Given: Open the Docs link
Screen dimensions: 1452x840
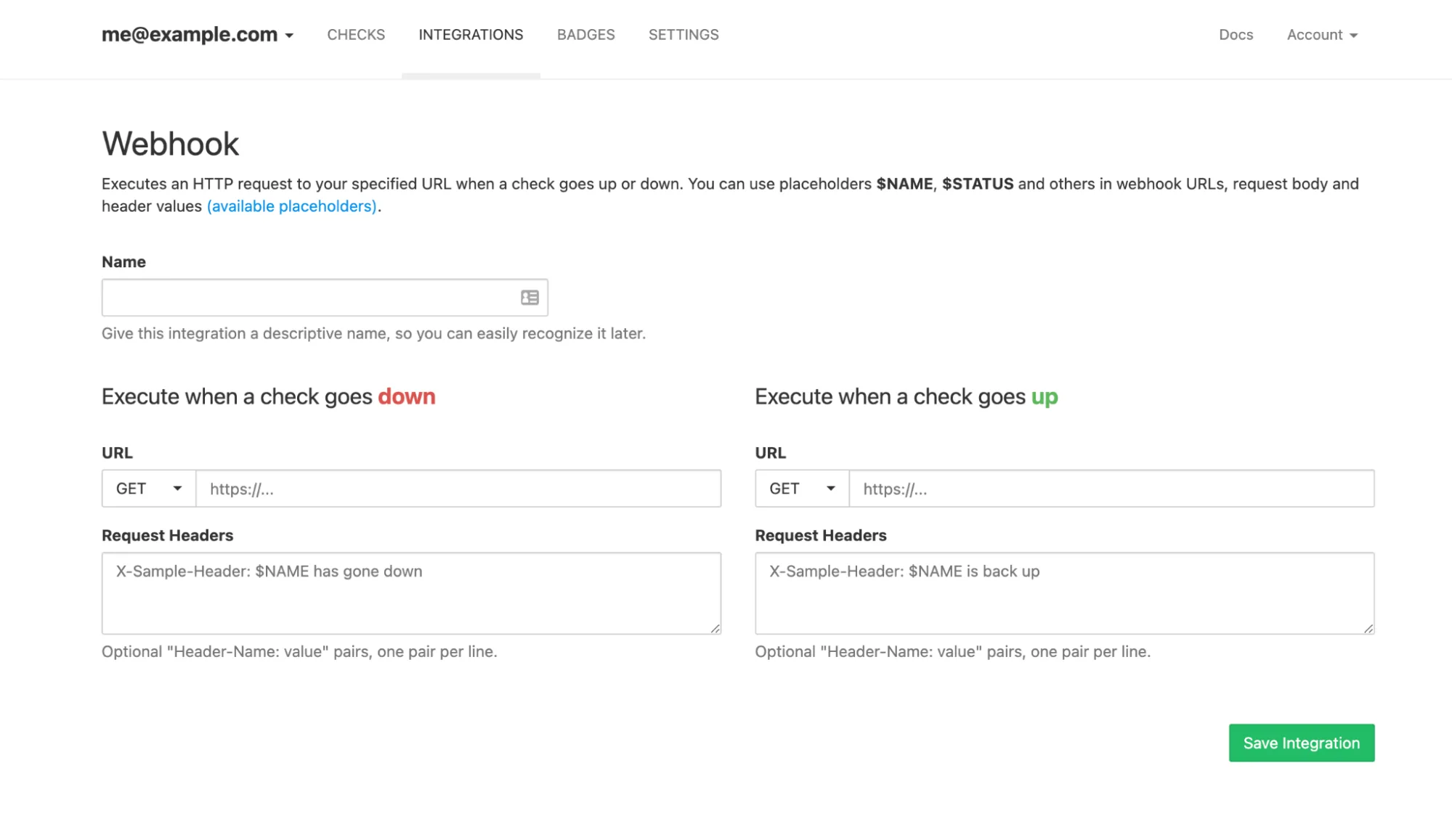Looking at the screenshot, I should 1236,35.
